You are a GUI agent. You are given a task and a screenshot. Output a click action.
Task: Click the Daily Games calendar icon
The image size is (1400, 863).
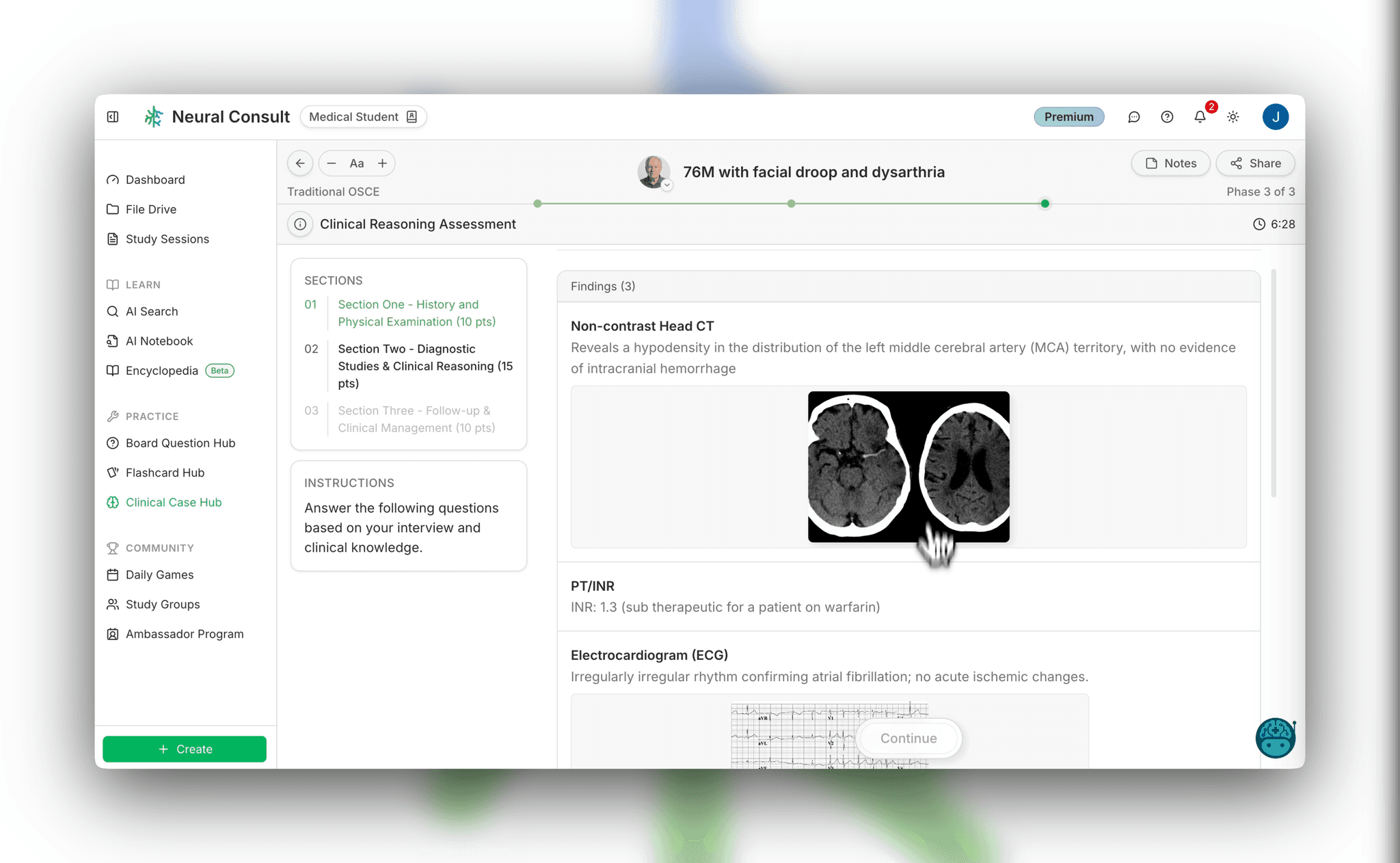tap(113, 574)
